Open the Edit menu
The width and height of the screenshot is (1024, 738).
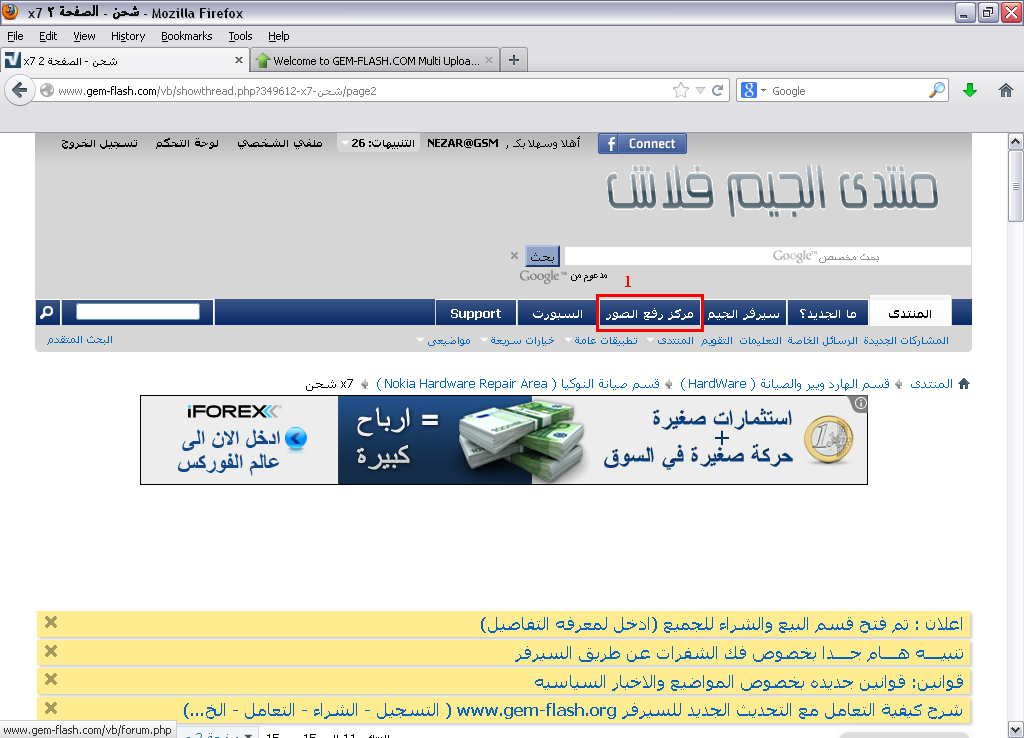[48, 36]
